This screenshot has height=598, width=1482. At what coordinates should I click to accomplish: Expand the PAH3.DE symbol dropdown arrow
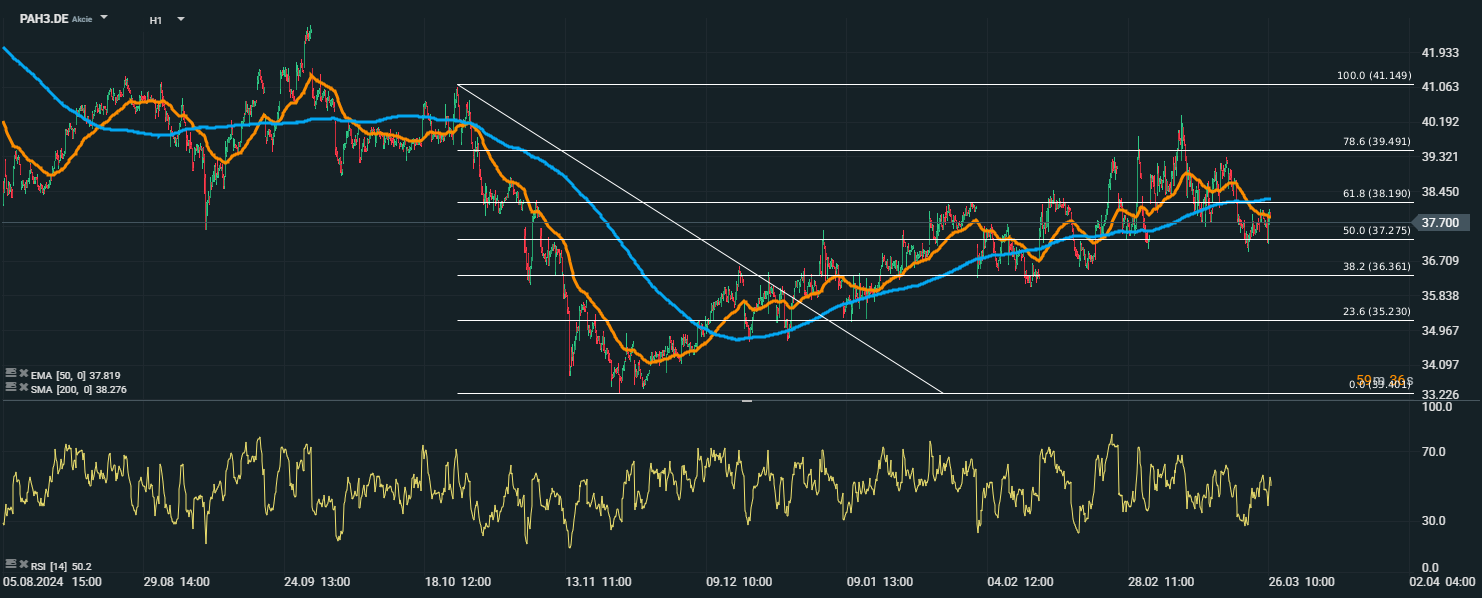105,19
